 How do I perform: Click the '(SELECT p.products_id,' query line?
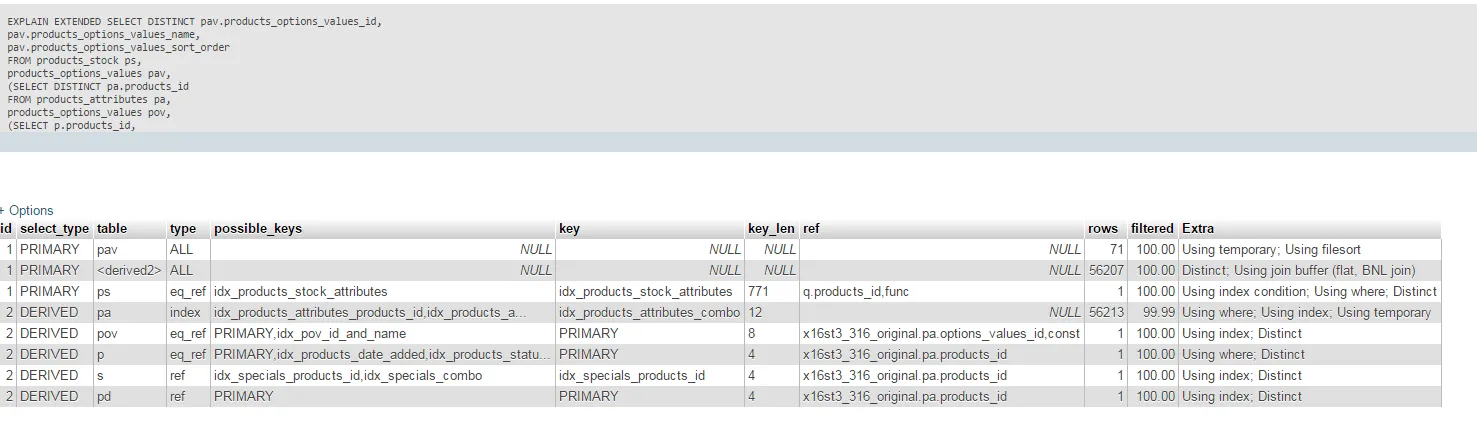coord(71,125)
